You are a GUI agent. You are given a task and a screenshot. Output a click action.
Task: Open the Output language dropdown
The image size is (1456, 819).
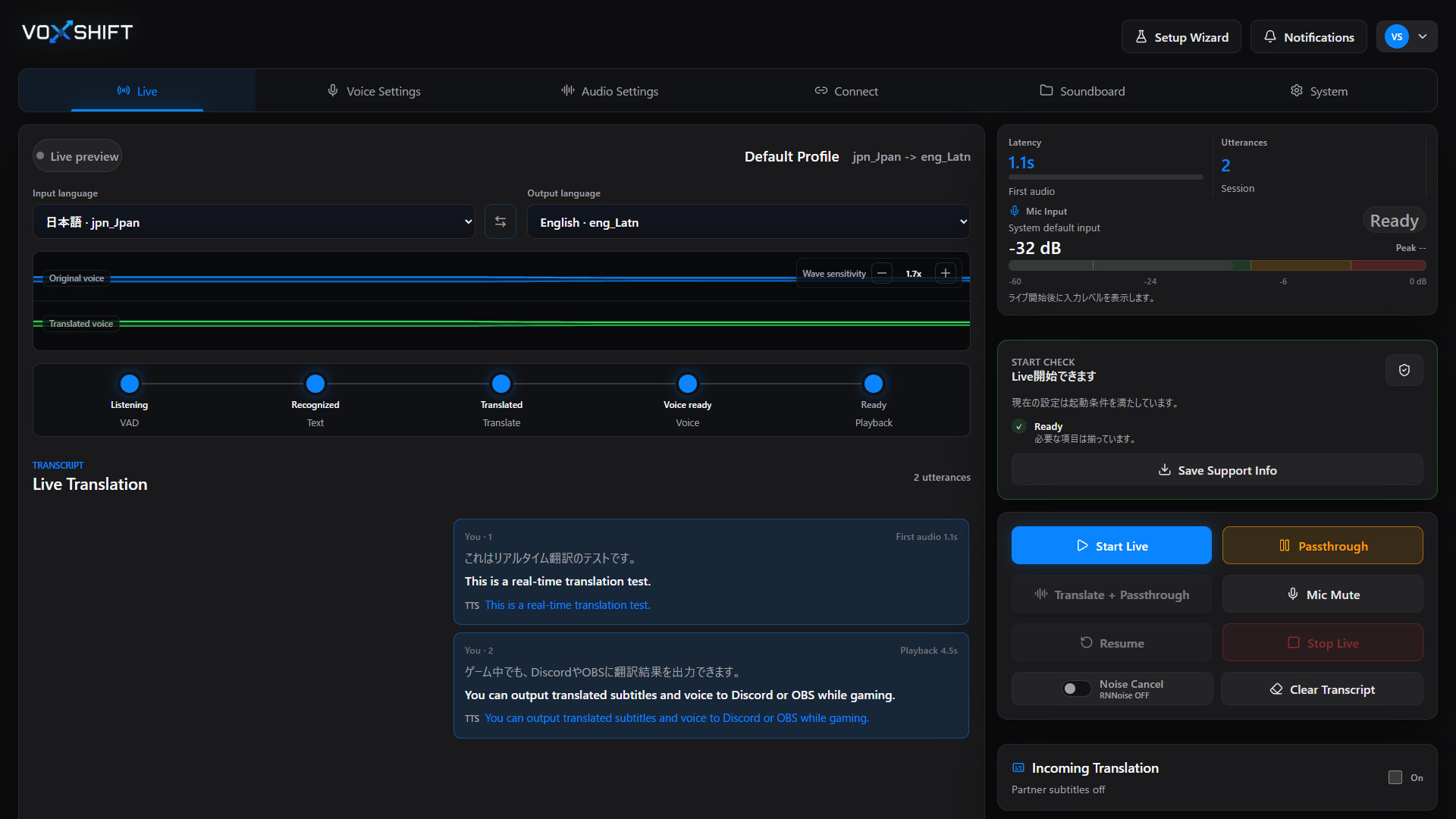point(748,221)
